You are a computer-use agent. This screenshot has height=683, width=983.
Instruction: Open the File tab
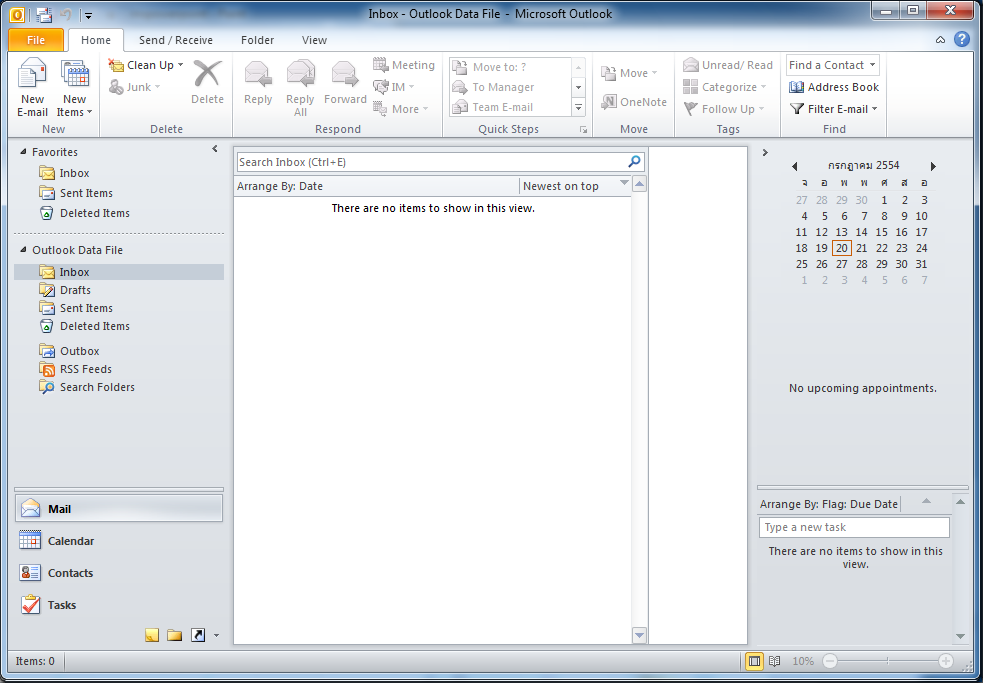point(36,40)
